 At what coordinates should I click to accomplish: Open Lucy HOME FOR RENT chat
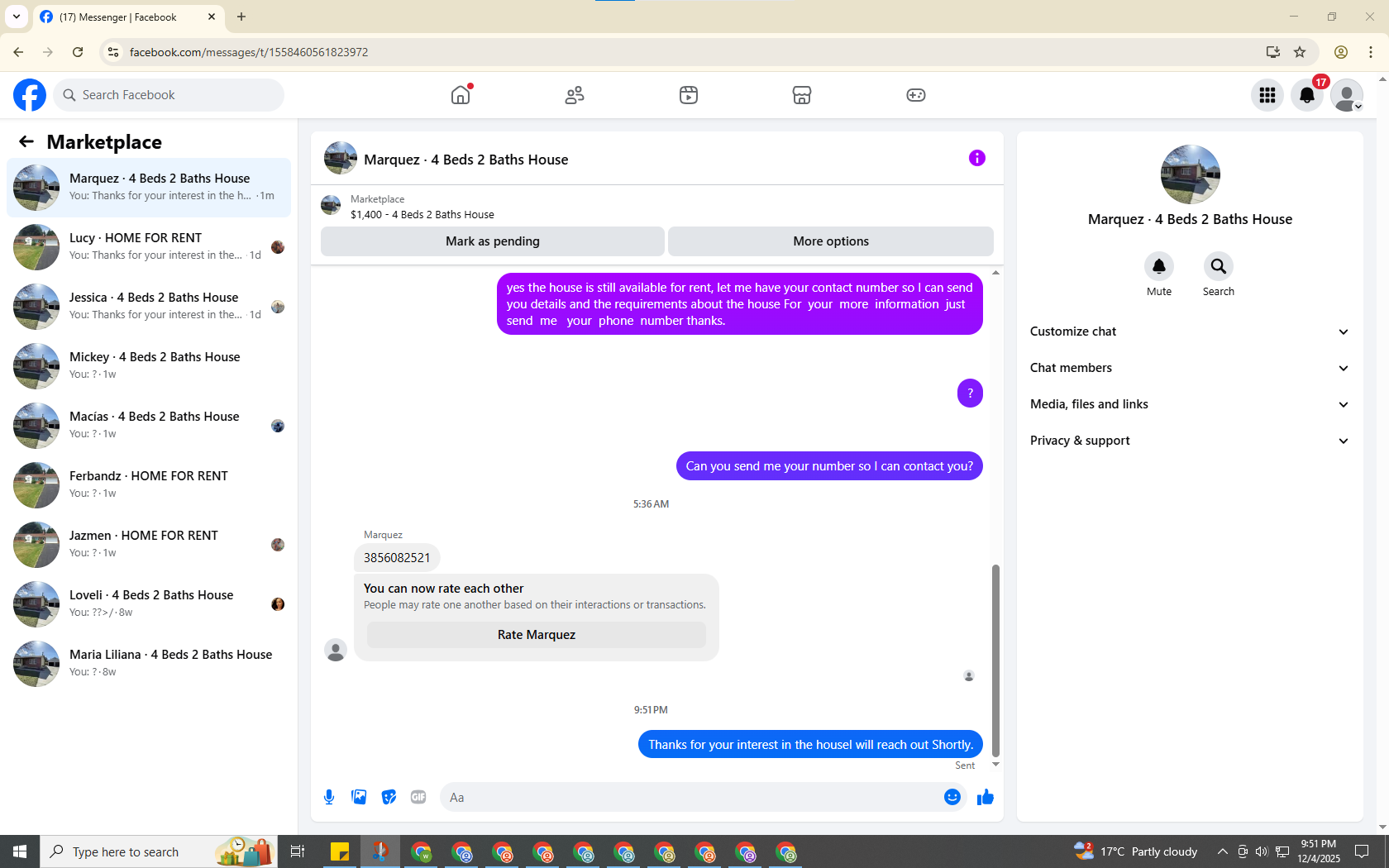point(149,247)
